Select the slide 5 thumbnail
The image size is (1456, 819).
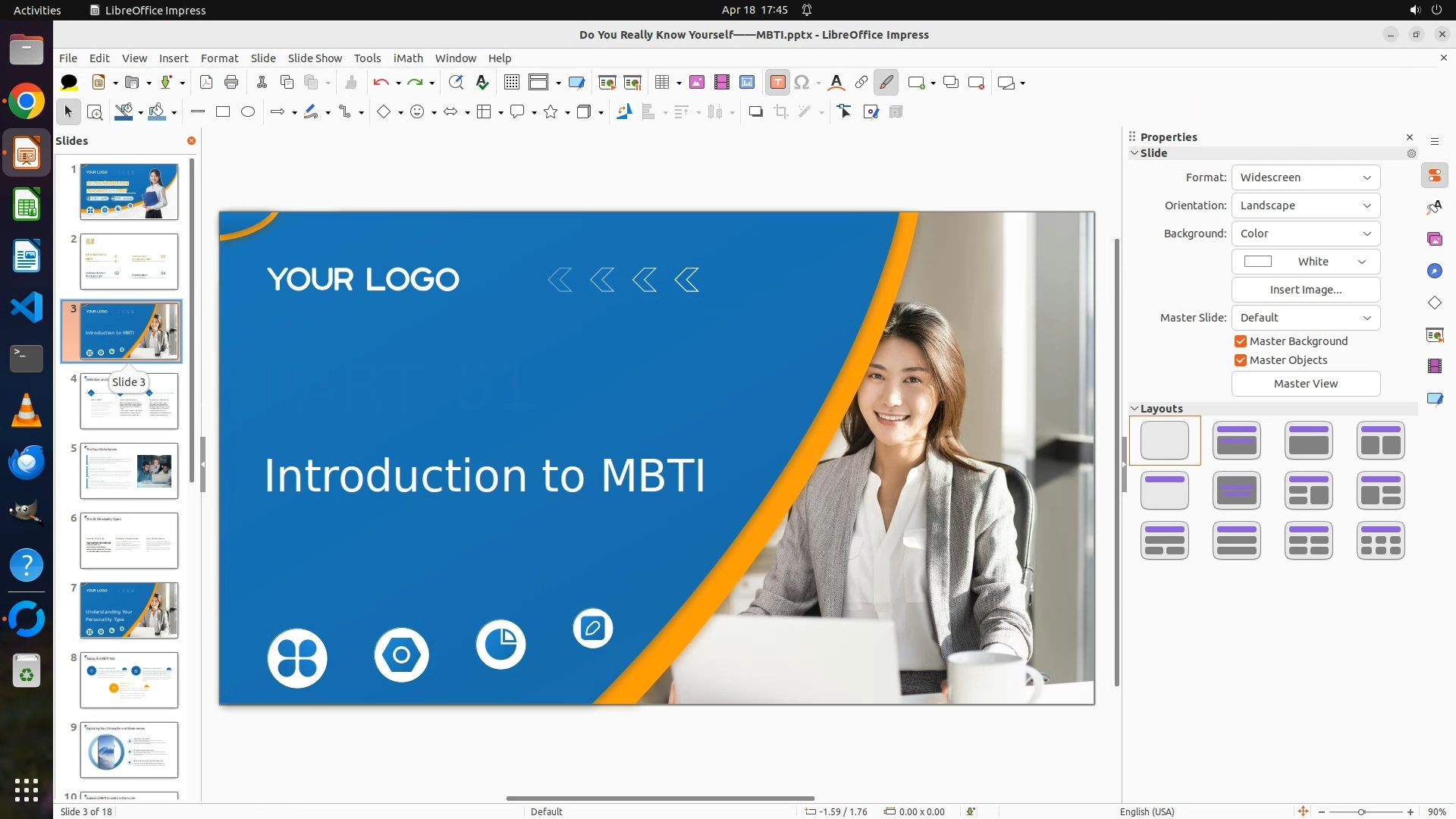(129, 471)
